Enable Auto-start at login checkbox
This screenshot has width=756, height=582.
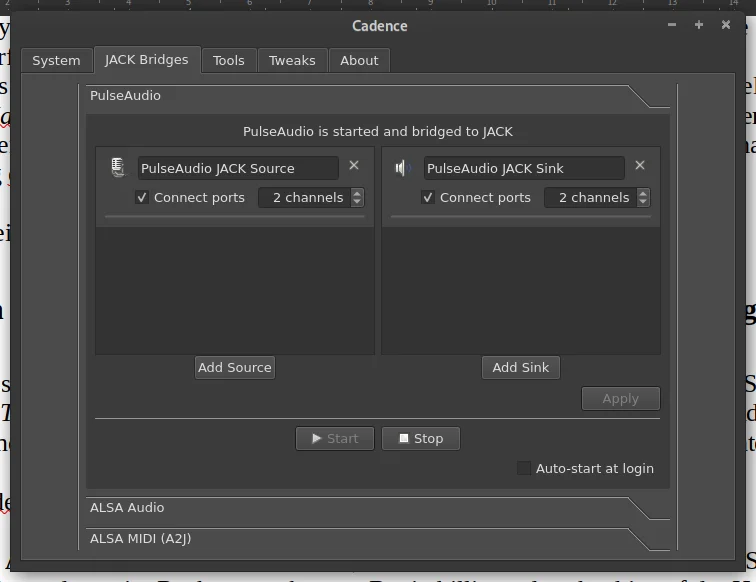point(524,468)
